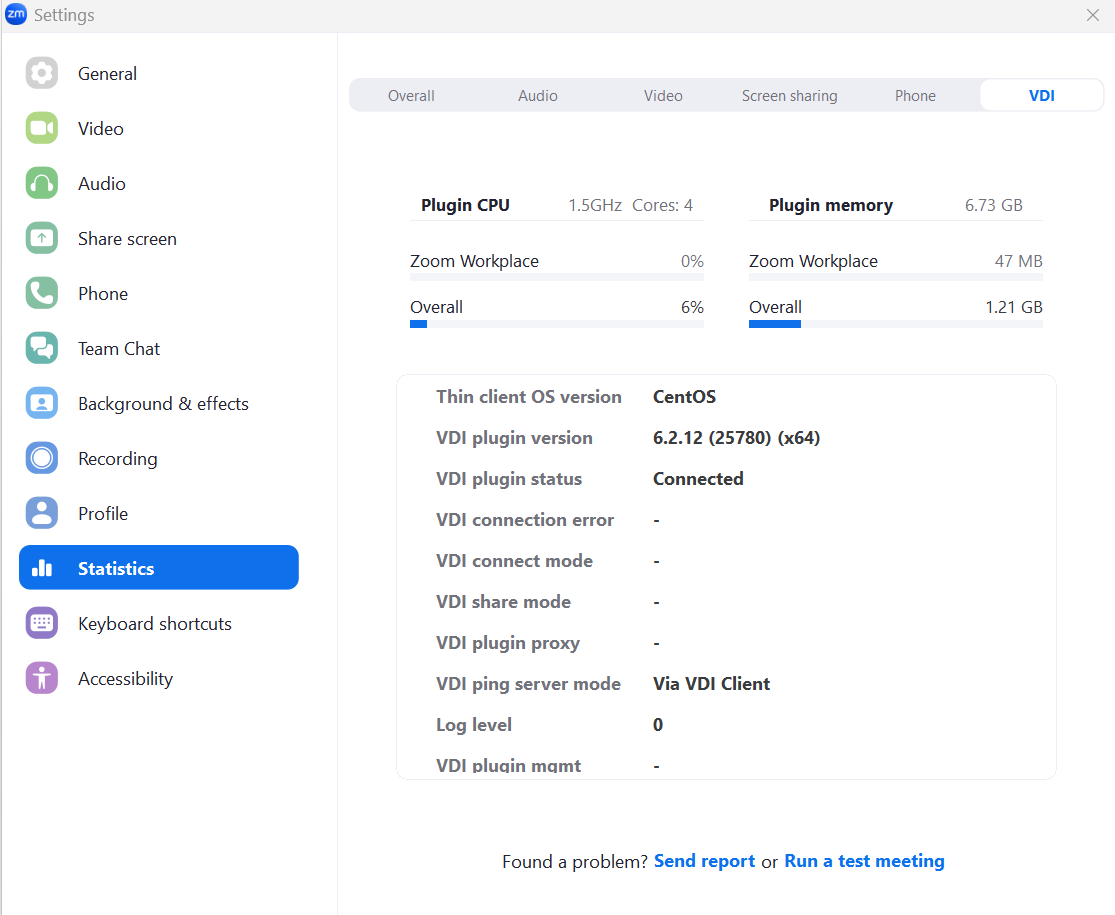
Task: Click the Phone handset icon
Action: [x=41, y=294]
